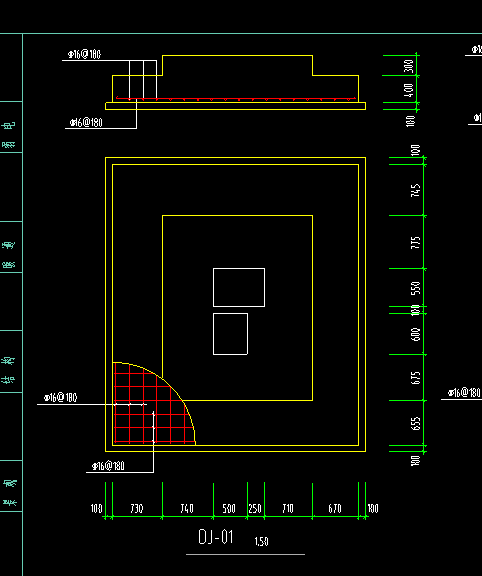Select the 300 section height dimension
This screenshot has width=482, height=576.
tap(409, 66)
